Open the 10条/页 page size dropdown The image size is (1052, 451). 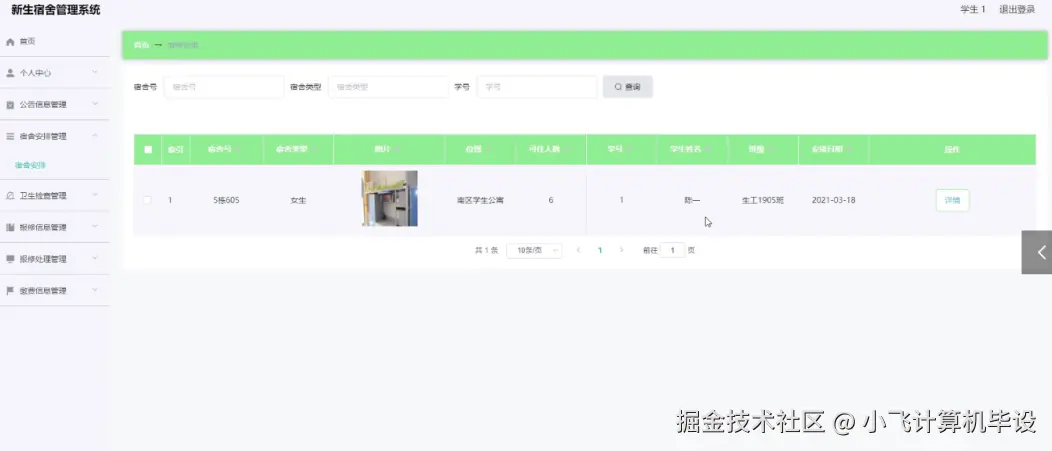534,250
